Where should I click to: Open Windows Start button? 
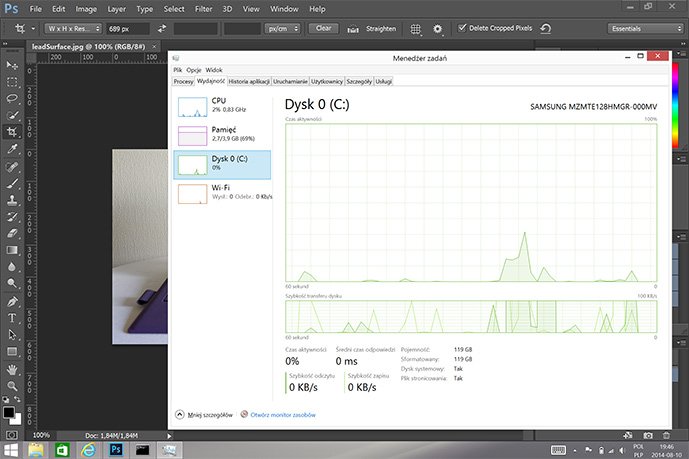tap(11, 450)
